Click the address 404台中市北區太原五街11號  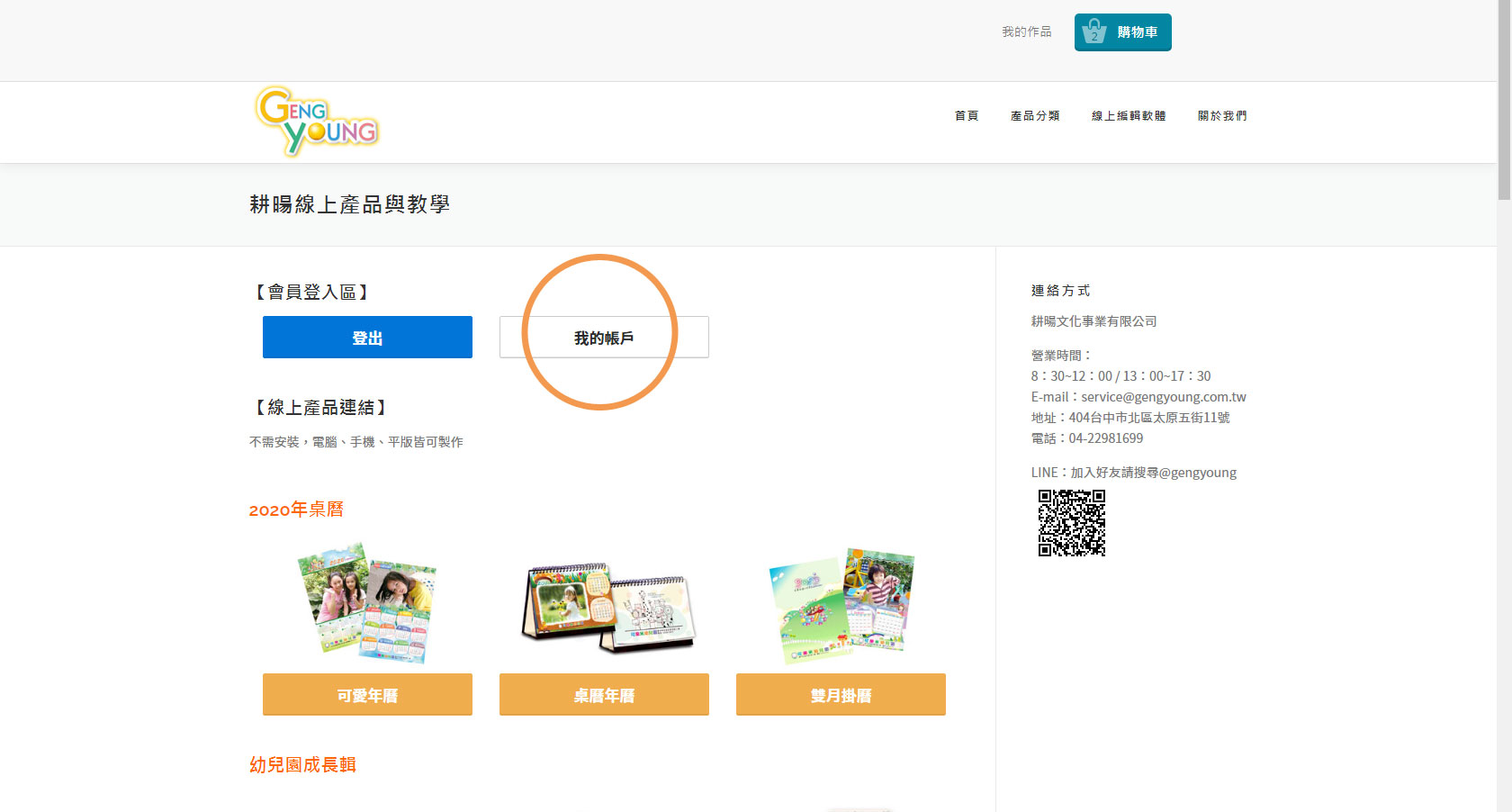tap(1149, 418)
